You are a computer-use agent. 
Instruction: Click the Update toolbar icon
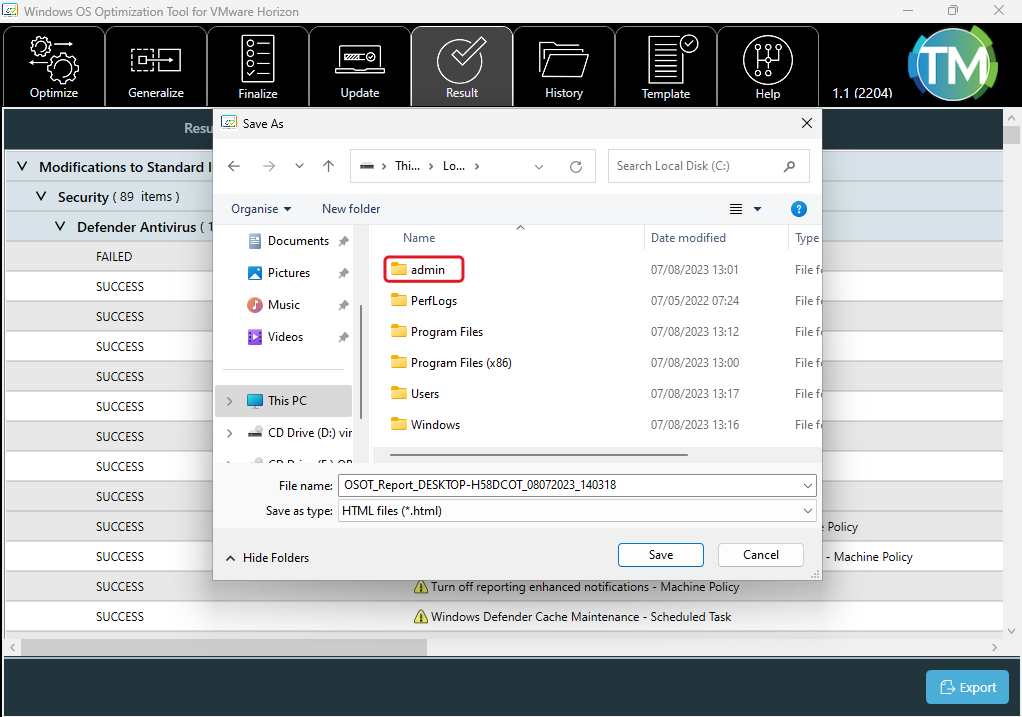[x=360, y=67]
